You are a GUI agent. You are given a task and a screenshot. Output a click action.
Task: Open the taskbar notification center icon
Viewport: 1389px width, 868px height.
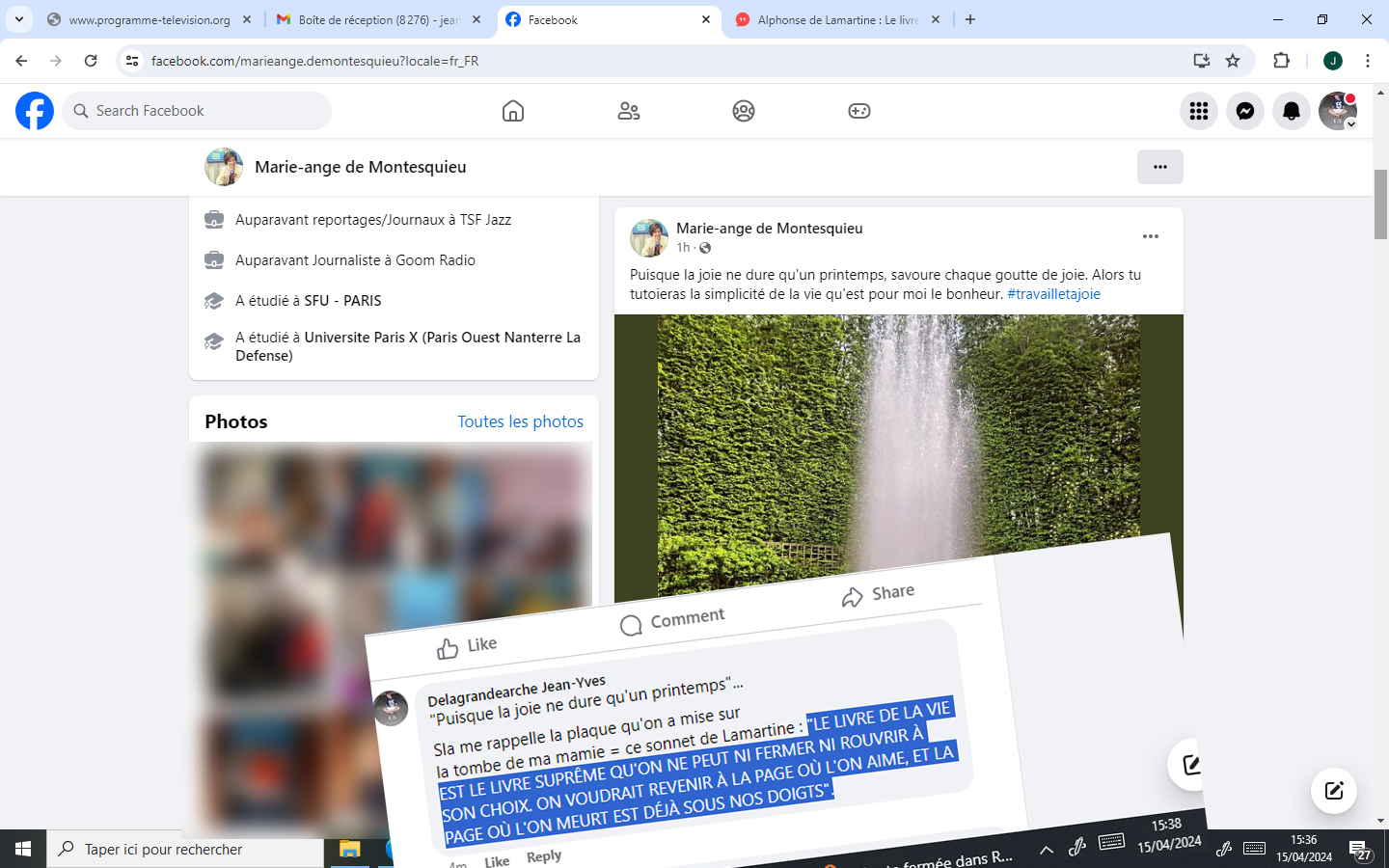1361,849
